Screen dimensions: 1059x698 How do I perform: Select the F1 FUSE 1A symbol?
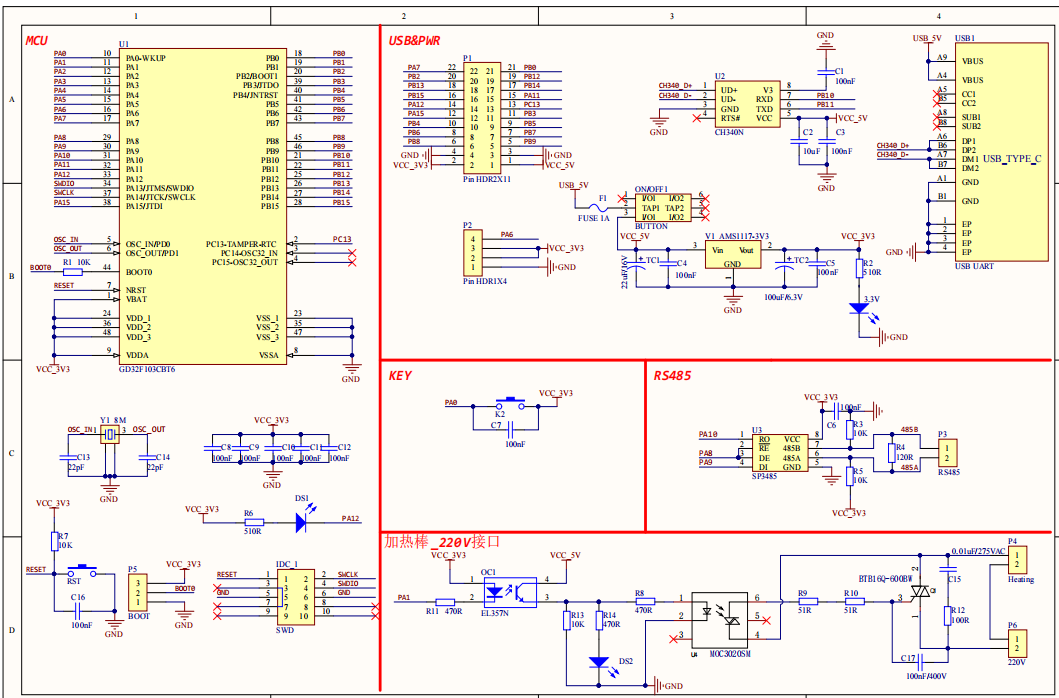point(603,201)
